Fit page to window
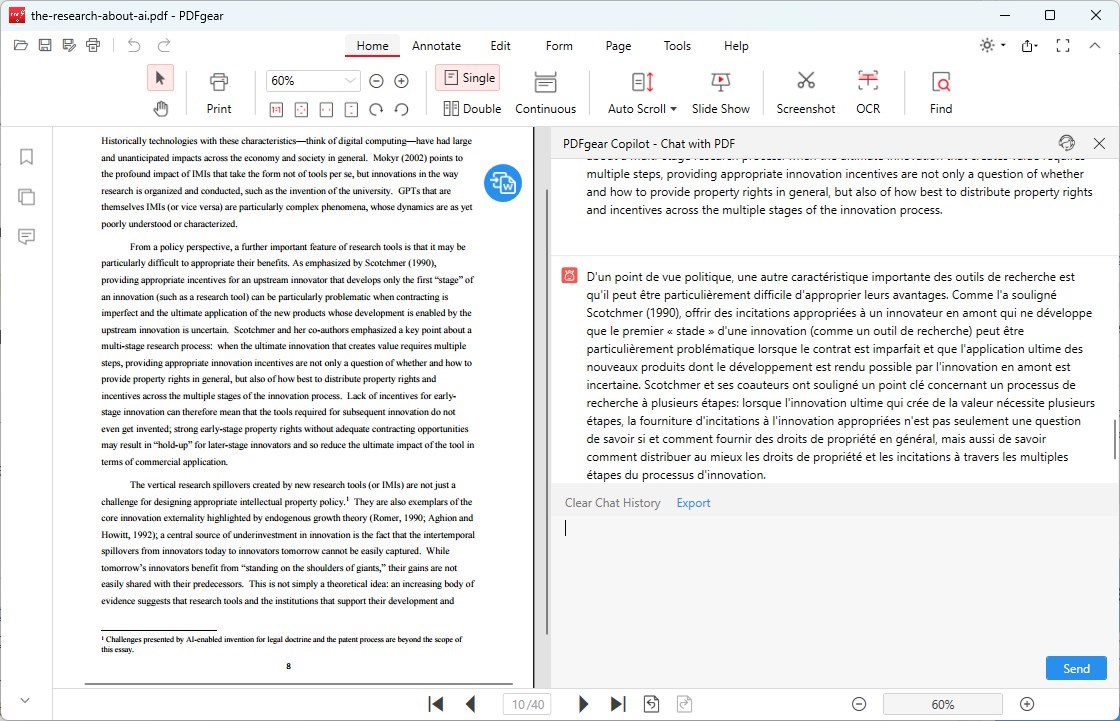 click(x=301, y=109)
